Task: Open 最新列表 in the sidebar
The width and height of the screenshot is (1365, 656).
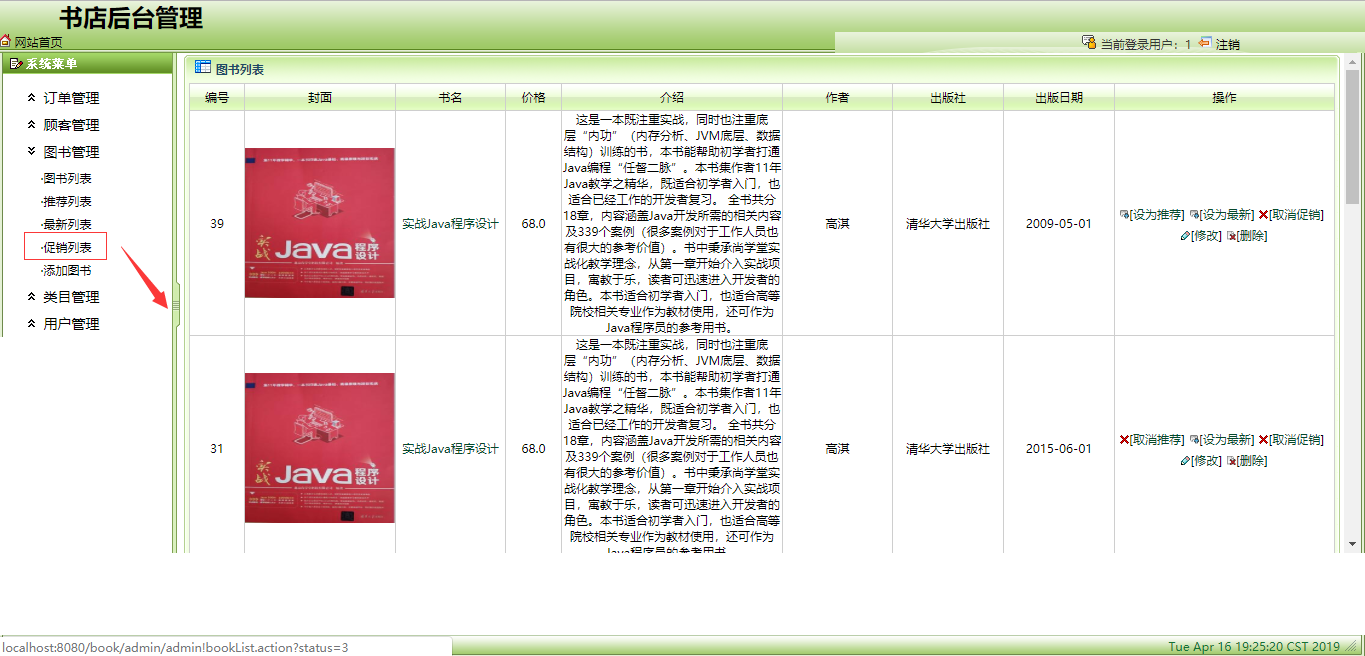Action: pyautogui.click(x=67, y=224)
